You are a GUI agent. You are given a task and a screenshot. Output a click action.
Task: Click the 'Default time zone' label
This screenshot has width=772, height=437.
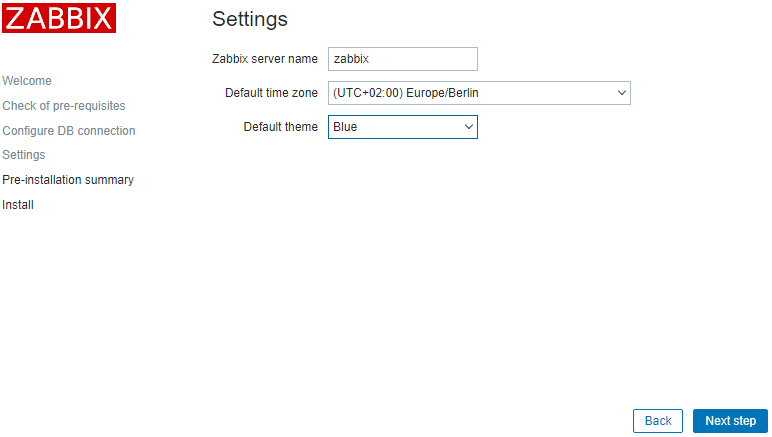(x=271, y=93)
